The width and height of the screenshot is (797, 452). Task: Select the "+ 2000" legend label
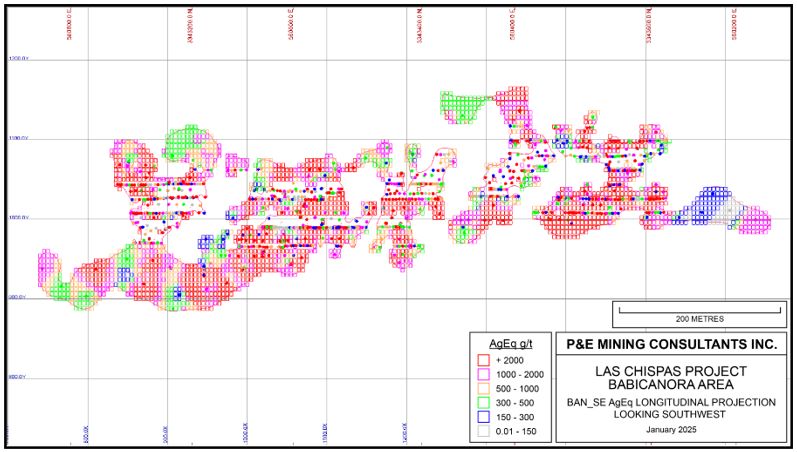(510, 360)
